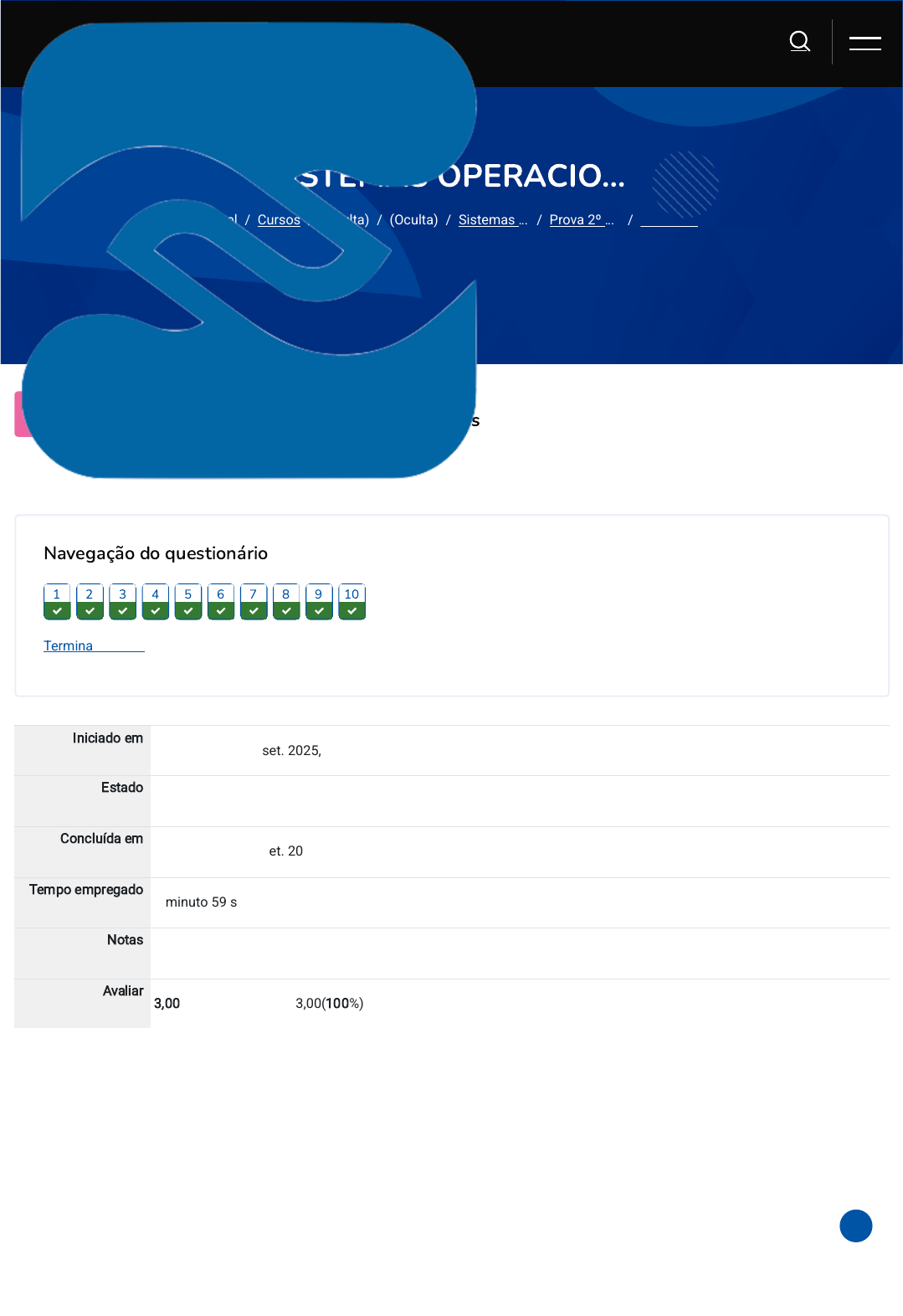Open question 8 from quiz navigation
Viewport: 903px width, 1316px height.
click(x=286, y=601)
